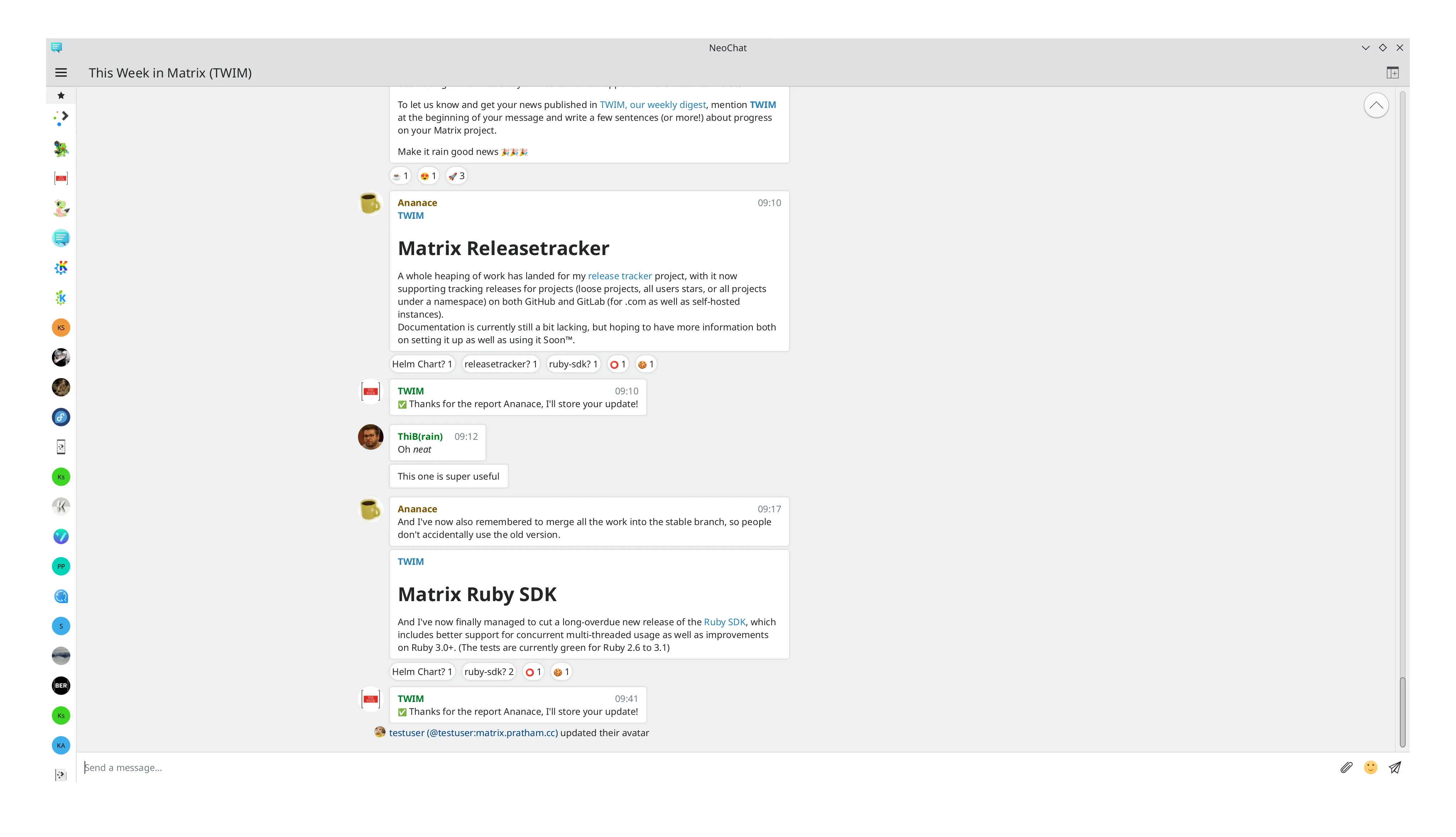This screenshot has height=837, width=1456.
Task: Open the orange KS room
Action: coord(61,328)
